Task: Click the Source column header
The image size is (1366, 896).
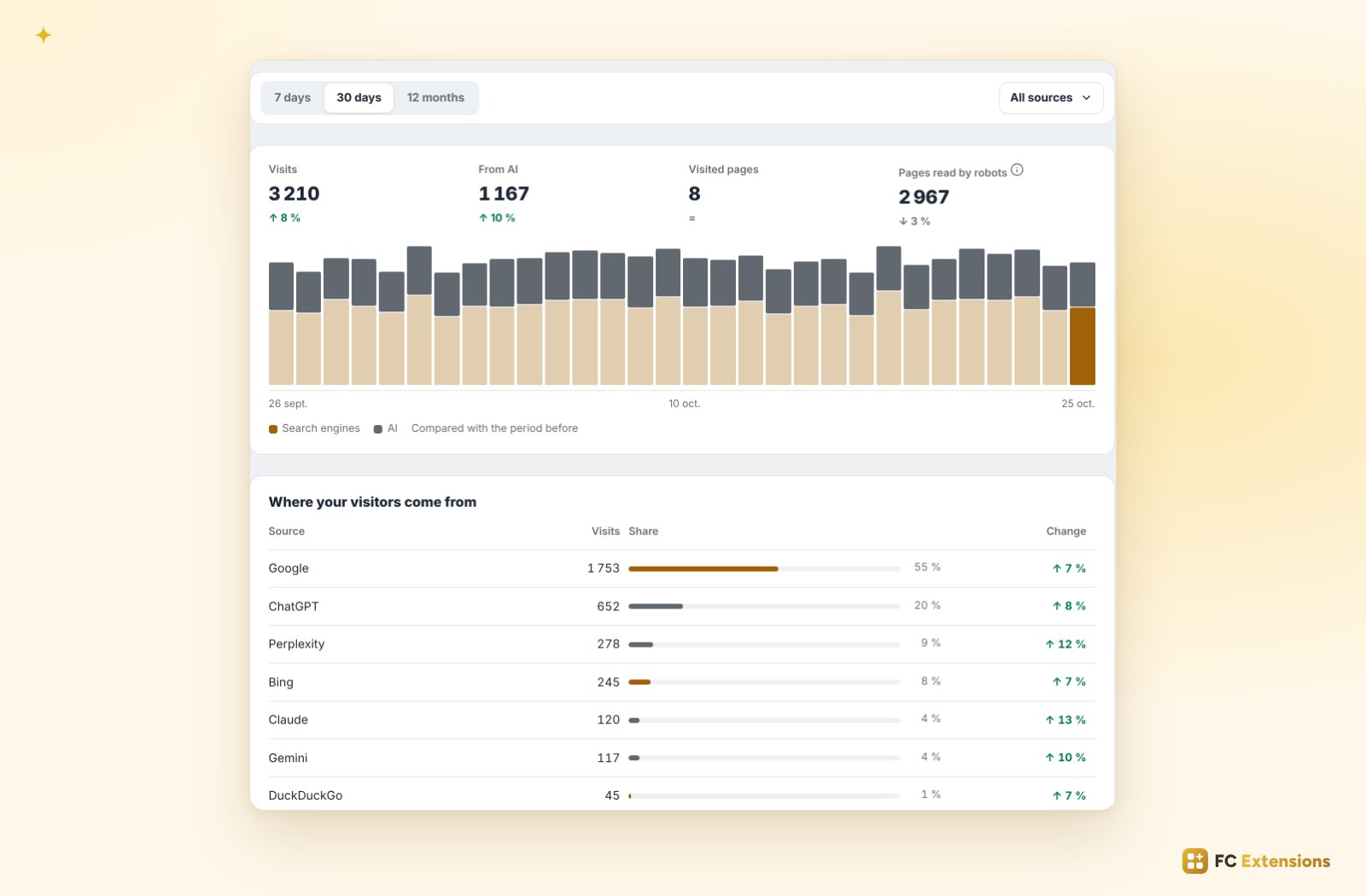Action: pyautogui.click(x=287, y=531)
